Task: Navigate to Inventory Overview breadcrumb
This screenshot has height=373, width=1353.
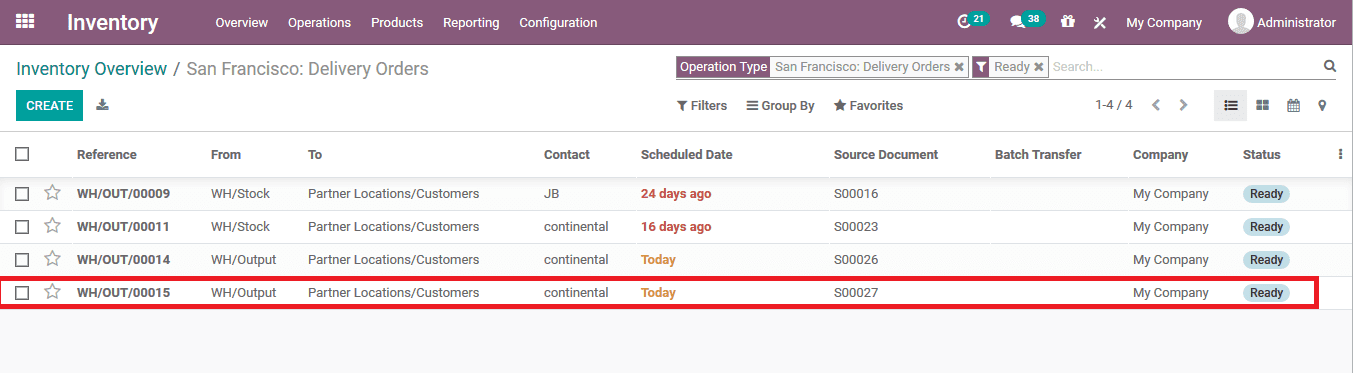Action: [91, 69]
